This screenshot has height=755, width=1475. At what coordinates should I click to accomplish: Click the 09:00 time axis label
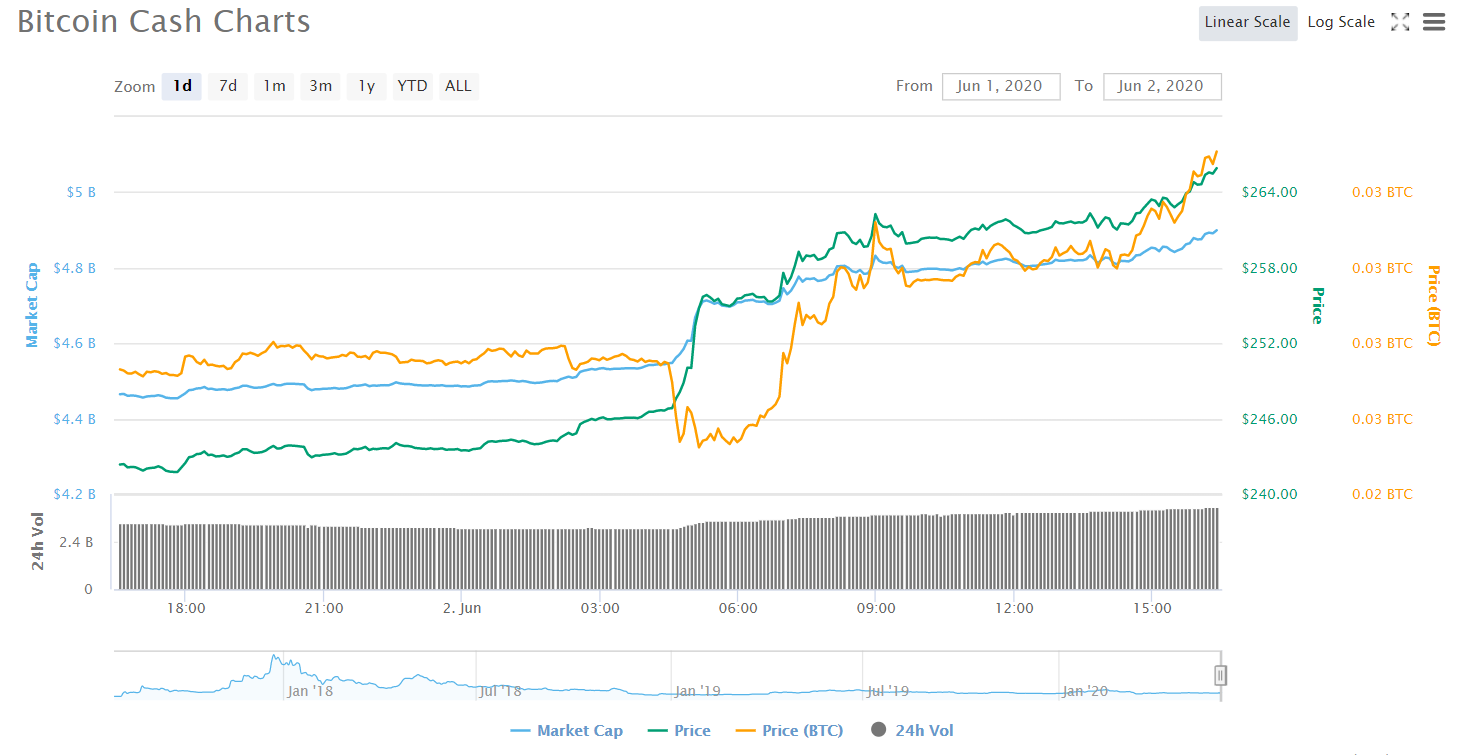[x=875, y=608]
